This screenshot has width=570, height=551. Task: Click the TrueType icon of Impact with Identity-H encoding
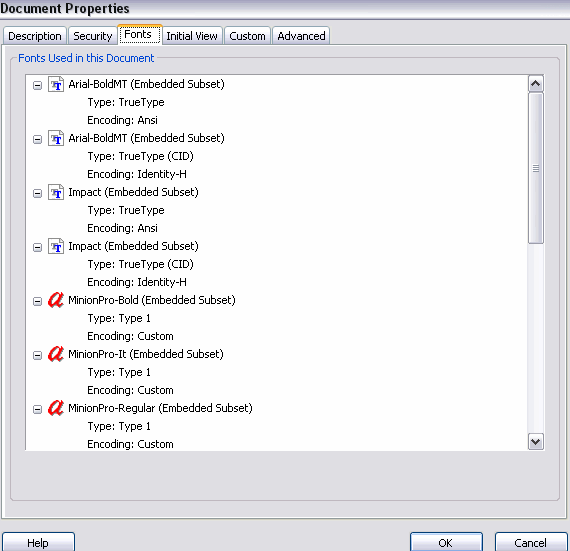[56, 246]
